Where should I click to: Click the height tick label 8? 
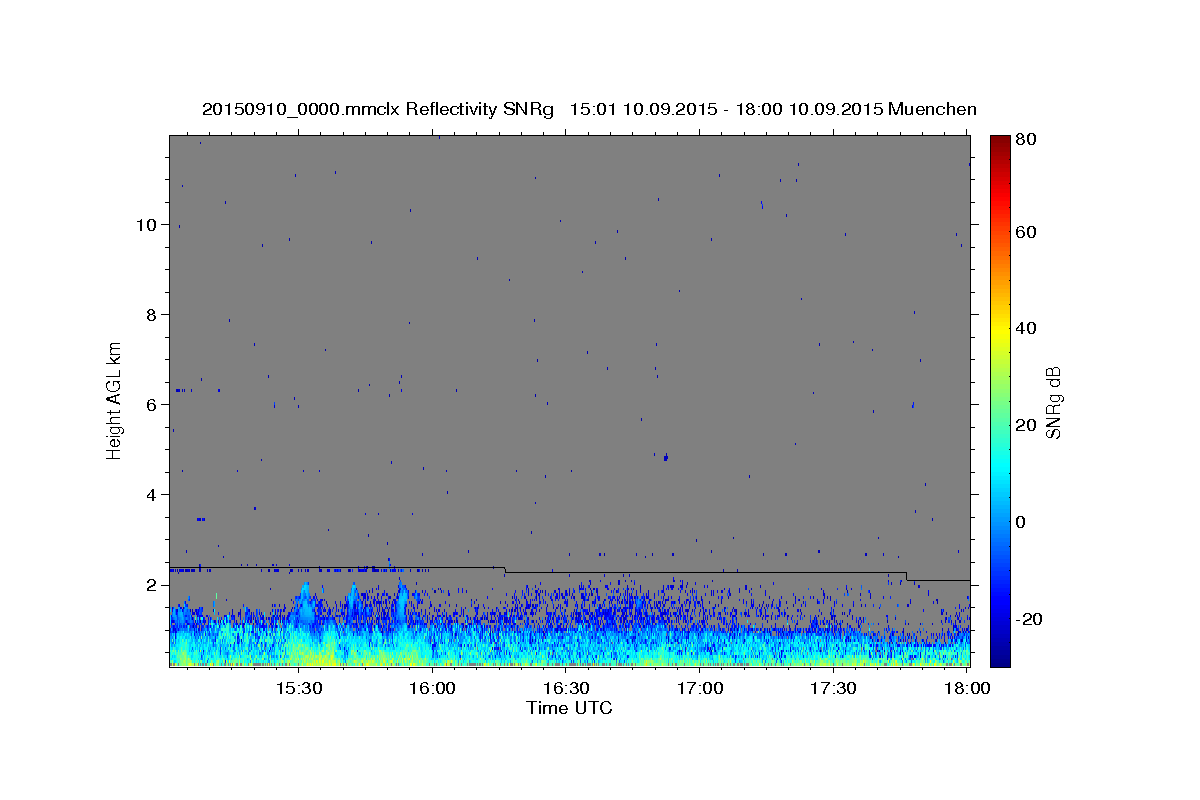152,315
